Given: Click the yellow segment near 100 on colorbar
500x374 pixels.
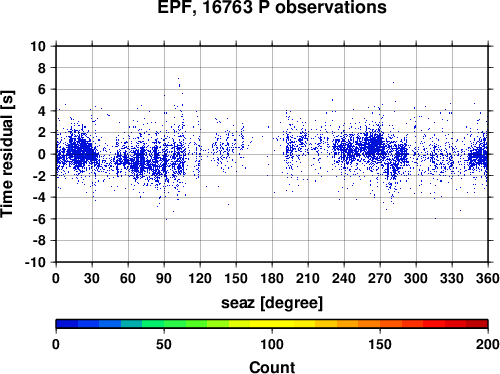Looking at the screenshot, I should coord(272,324).
